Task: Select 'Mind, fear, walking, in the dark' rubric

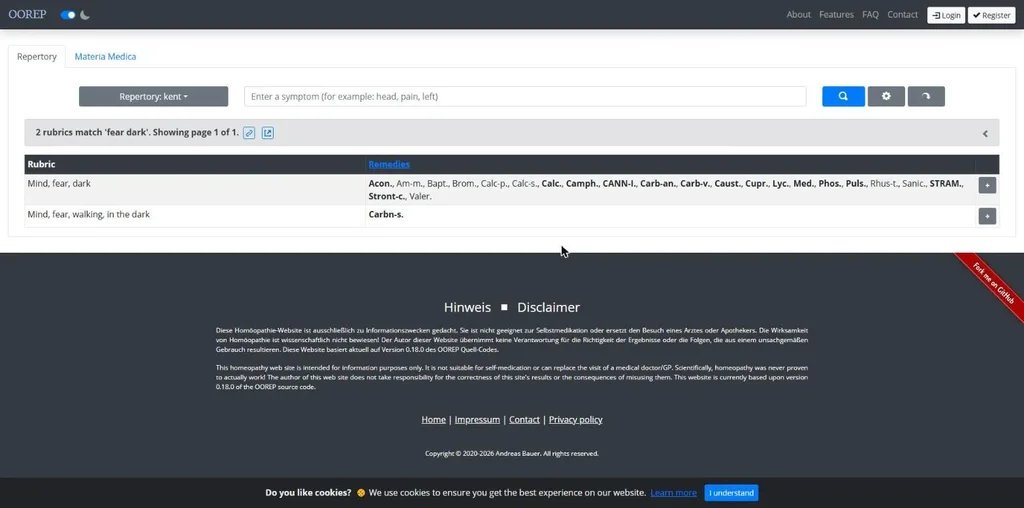Action: [x=88, y=214]
